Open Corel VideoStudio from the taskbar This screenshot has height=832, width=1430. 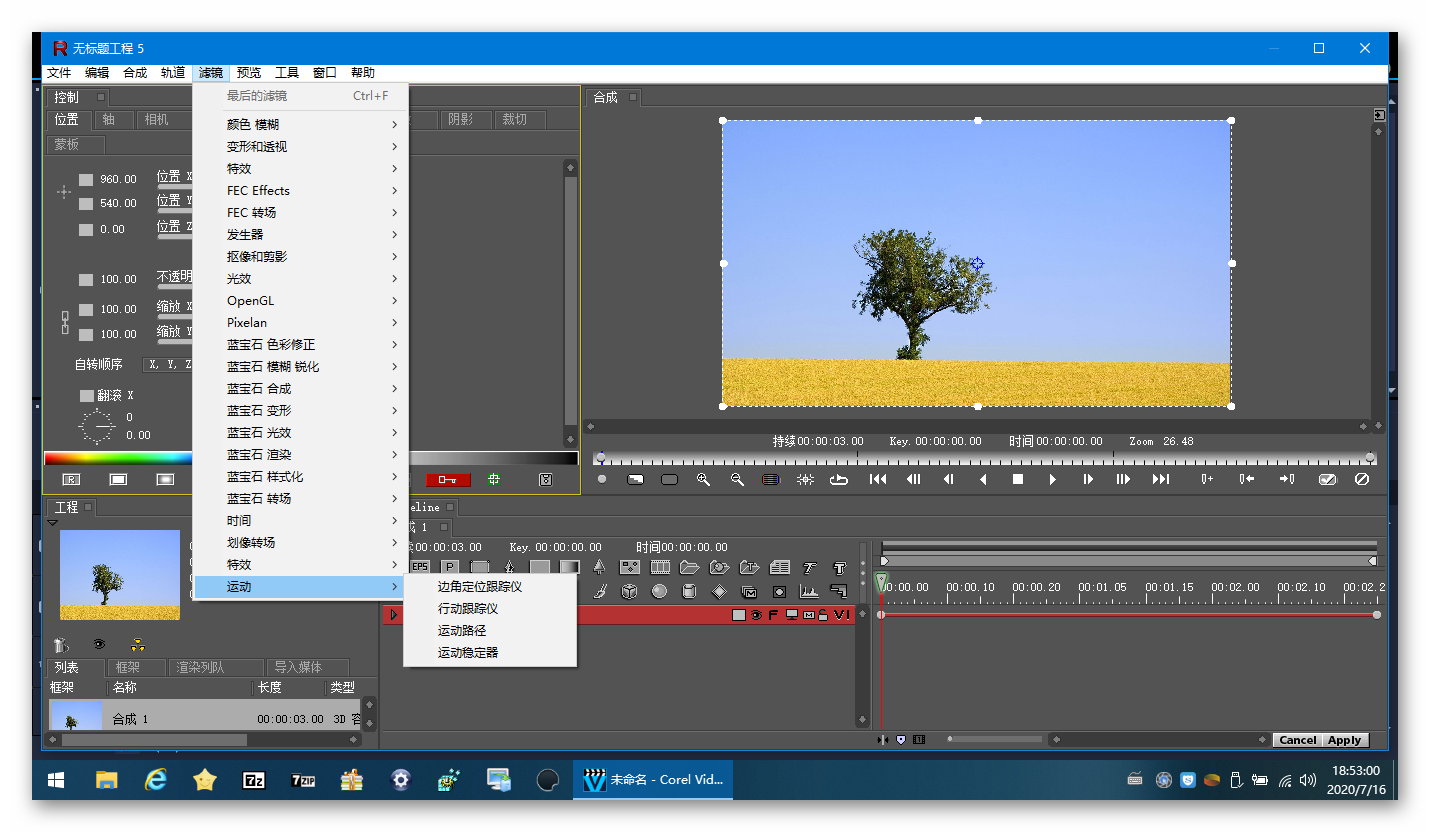coord(653,780)
